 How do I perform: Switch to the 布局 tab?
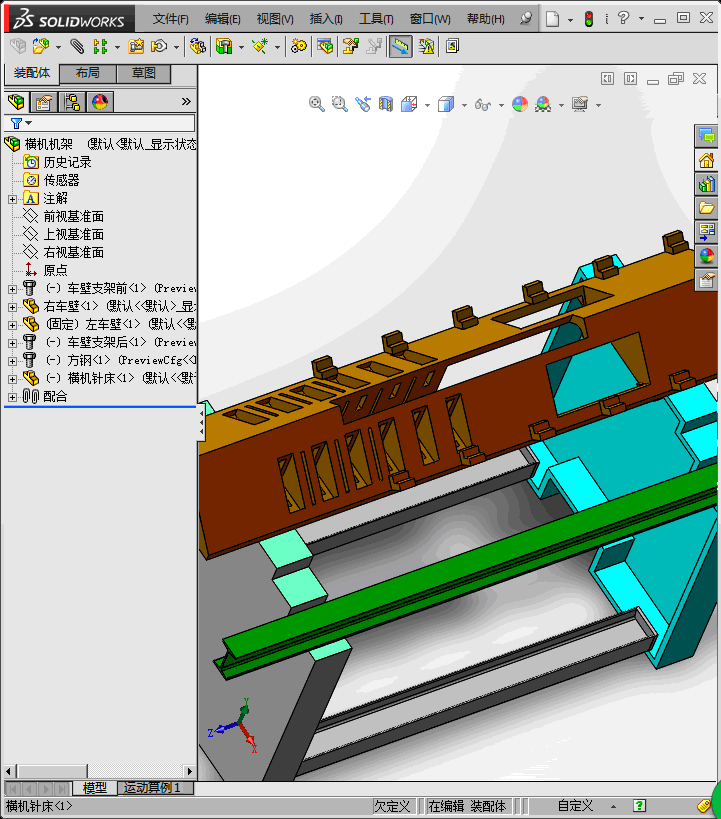click(x=88, y=73)
